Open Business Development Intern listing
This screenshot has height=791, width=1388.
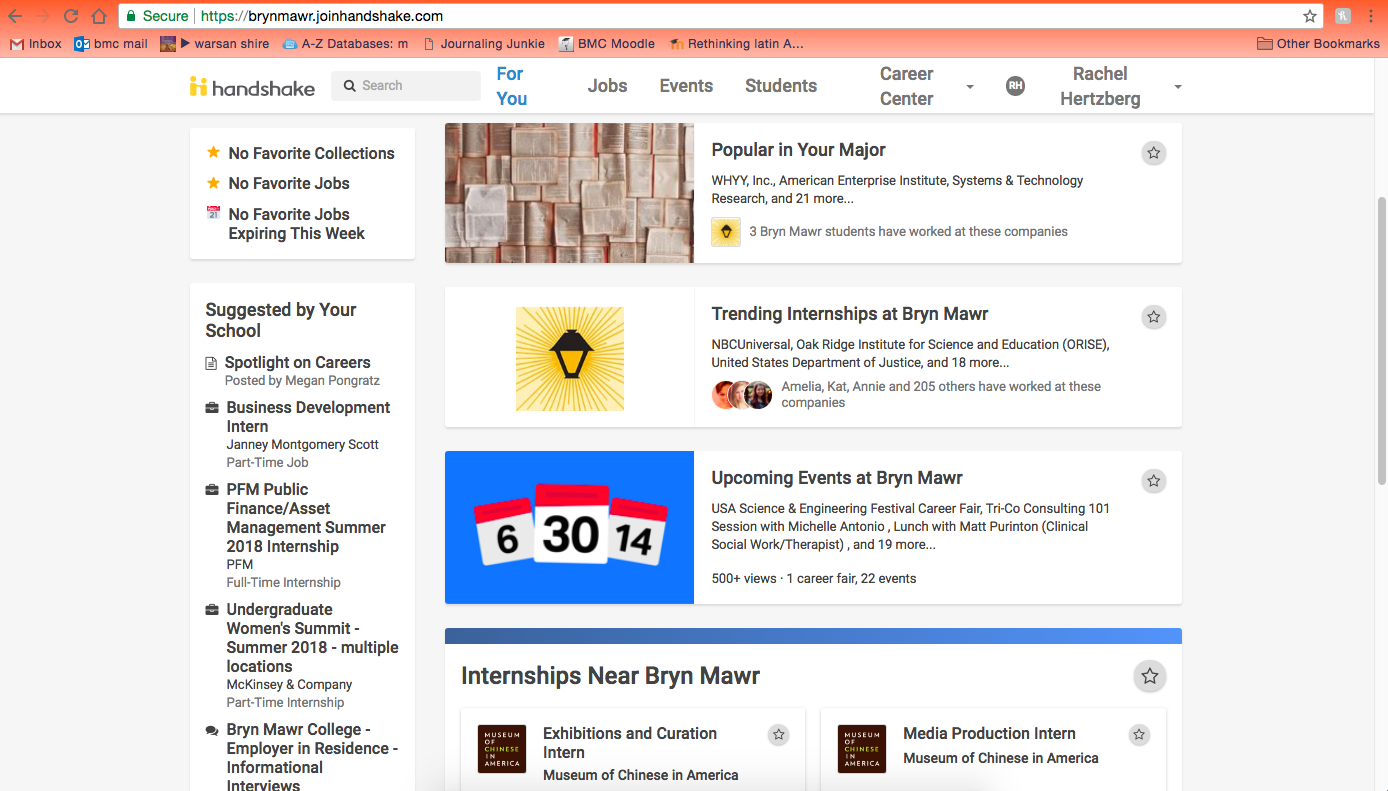pyautogui.click(x=308, y=417)
